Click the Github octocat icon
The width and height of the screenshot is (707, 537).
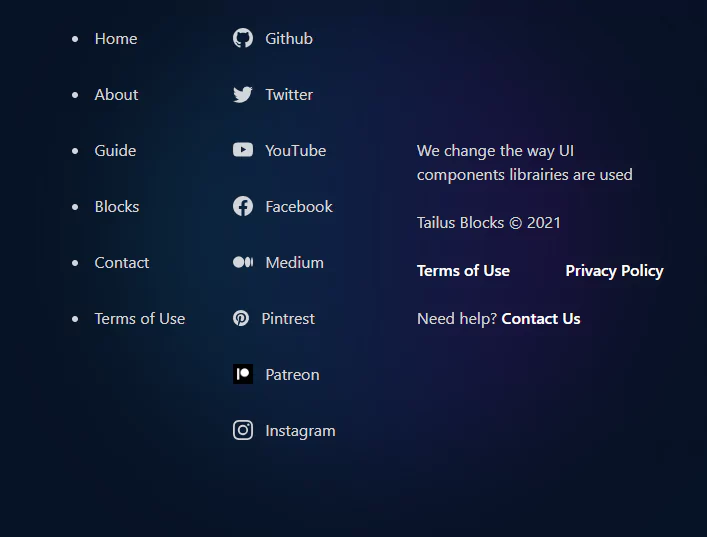pos(243,38)
